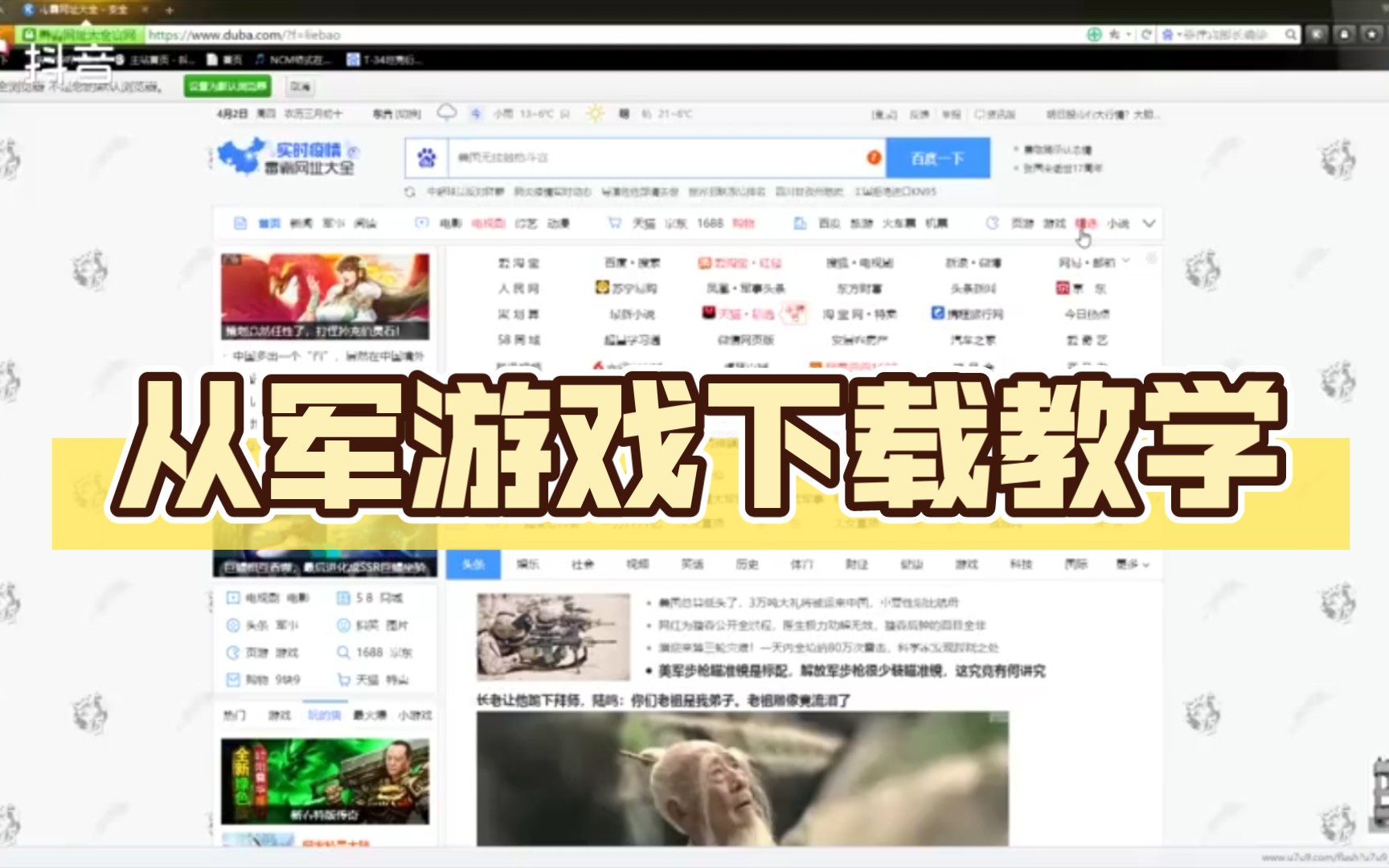Click the magnifier icon in browser search box
Viewport: 1389px width, 868px height.
pyautogui.click(x=1290, y=35)
